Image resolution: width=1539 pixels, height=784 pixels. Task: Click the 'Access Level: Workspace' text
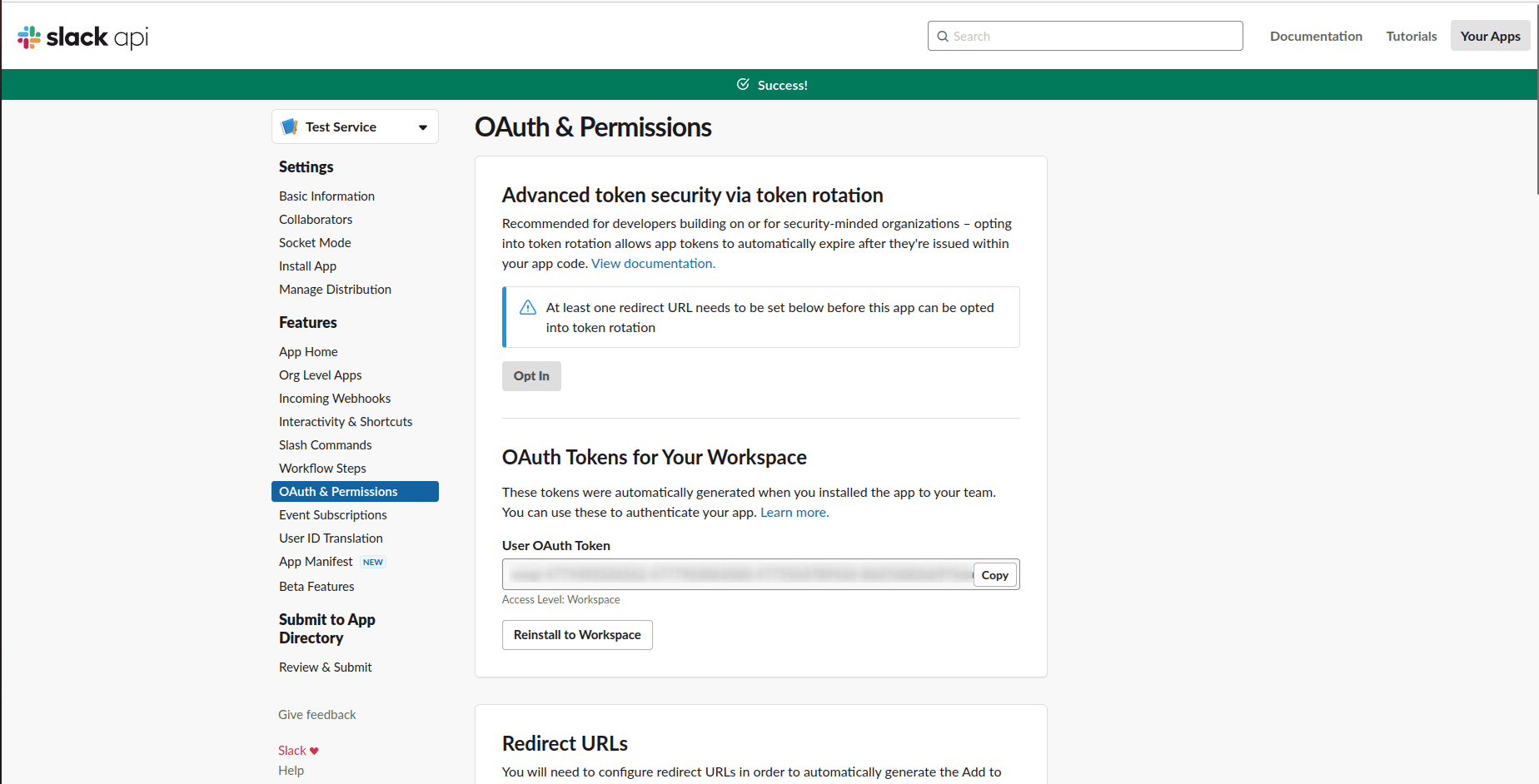pos(560,600)
